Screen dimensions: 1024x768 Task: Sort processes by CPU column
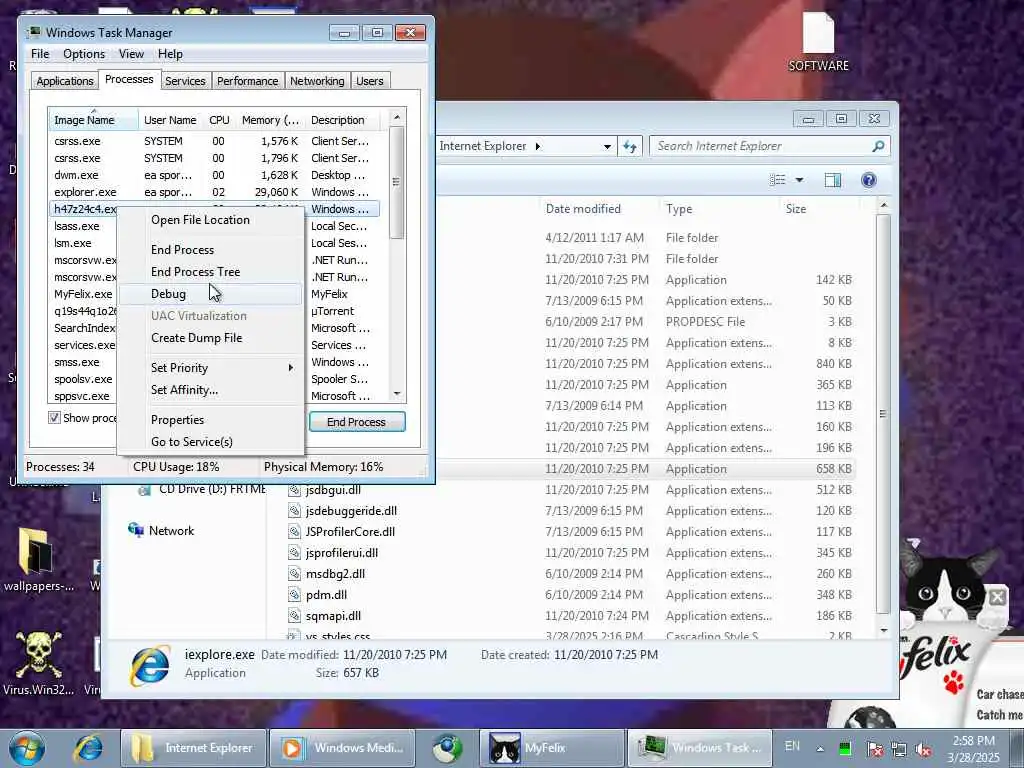point(219,120)
